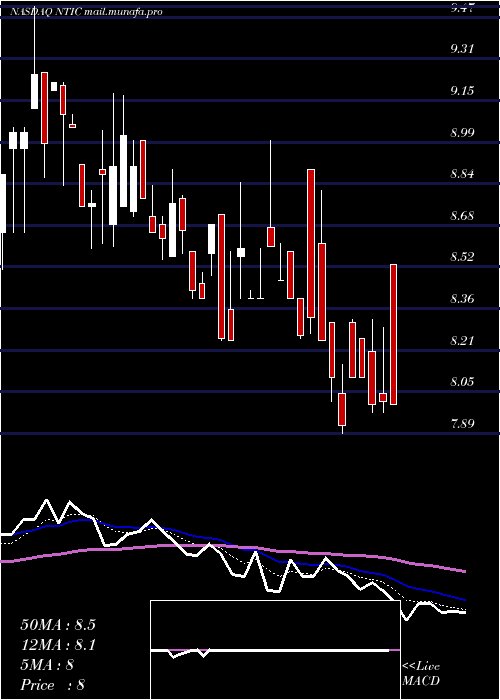
Task: Click the last tall red candlestick
Action: point(393,334)
